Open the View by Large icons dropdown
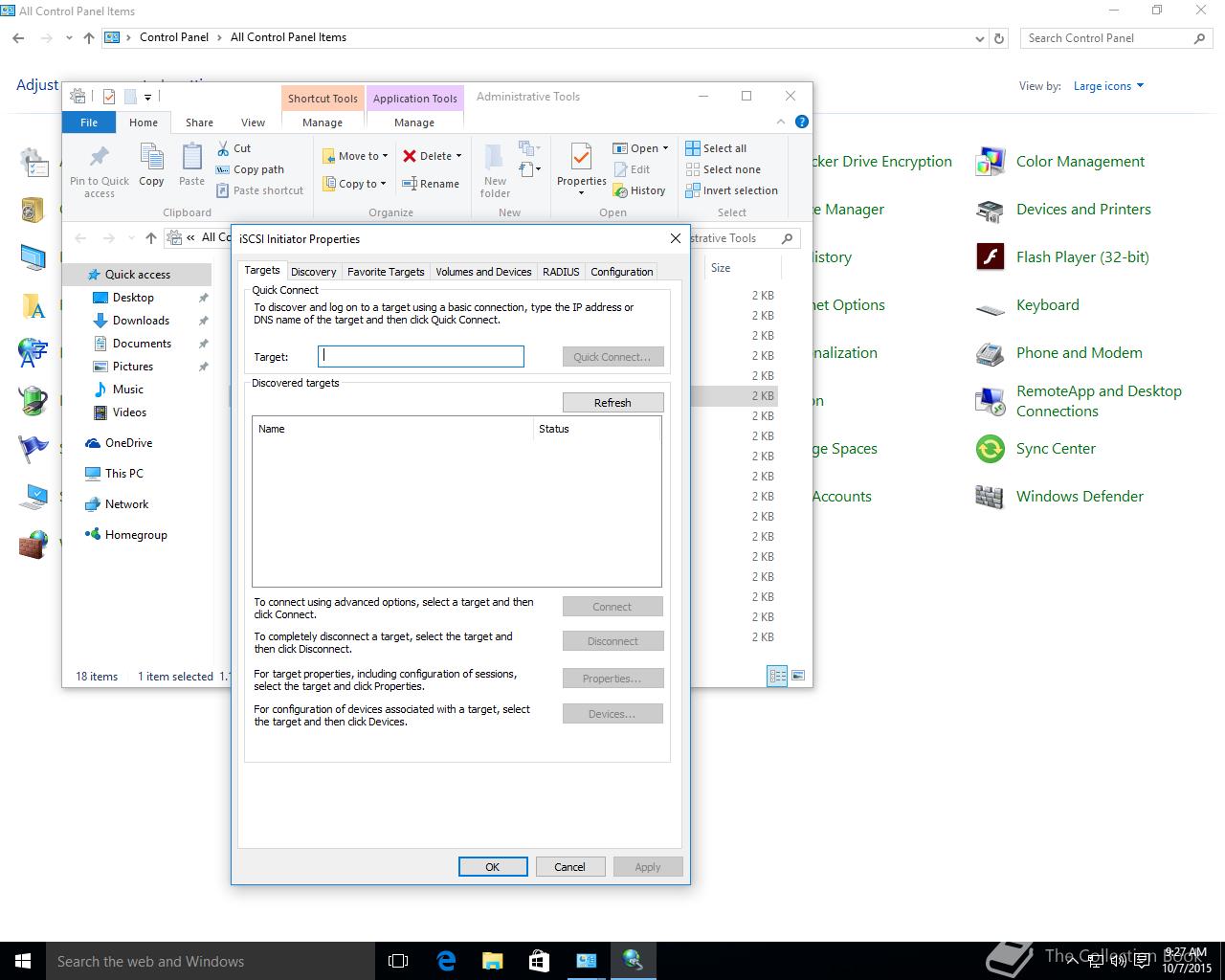The height and width of the screenshot is (980, 1225). (x=1108, y=86)
